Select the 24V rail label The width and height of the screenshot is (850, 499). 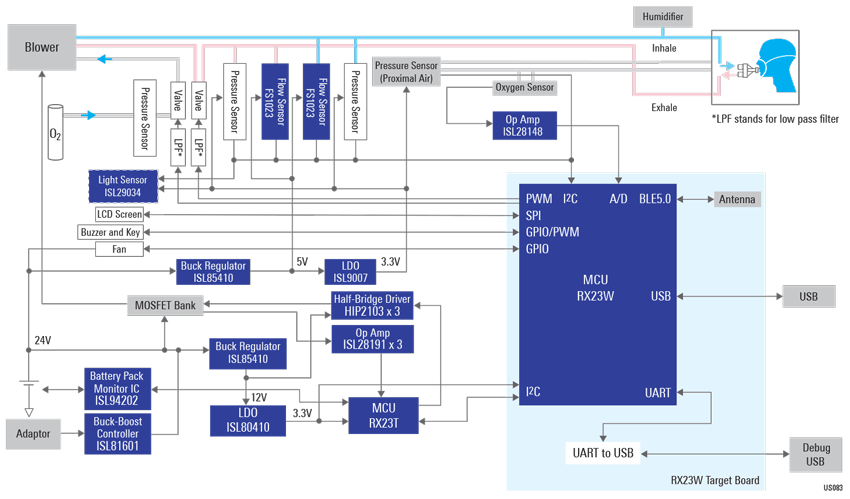[x=43, y=340]
